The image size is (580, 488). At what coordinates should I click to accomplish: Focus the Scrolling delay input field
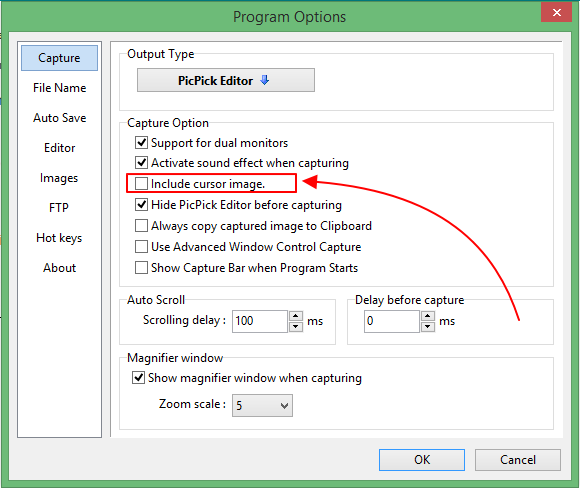(x=260, y=321)
